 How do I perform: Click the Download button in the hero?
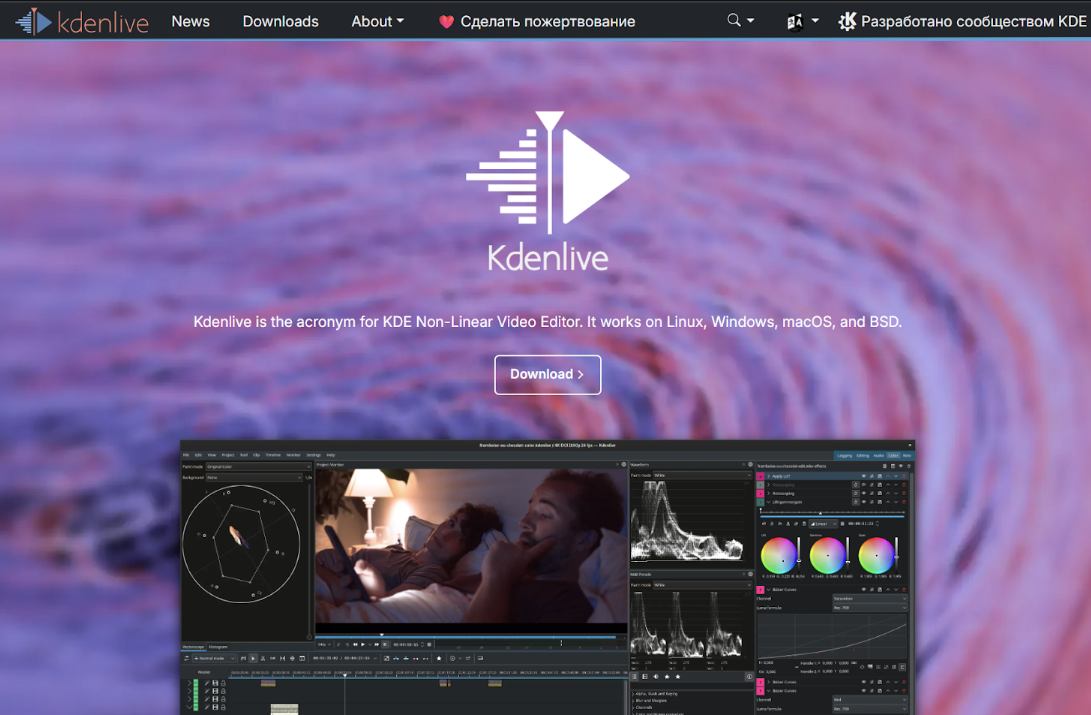(x=548, y=375)
